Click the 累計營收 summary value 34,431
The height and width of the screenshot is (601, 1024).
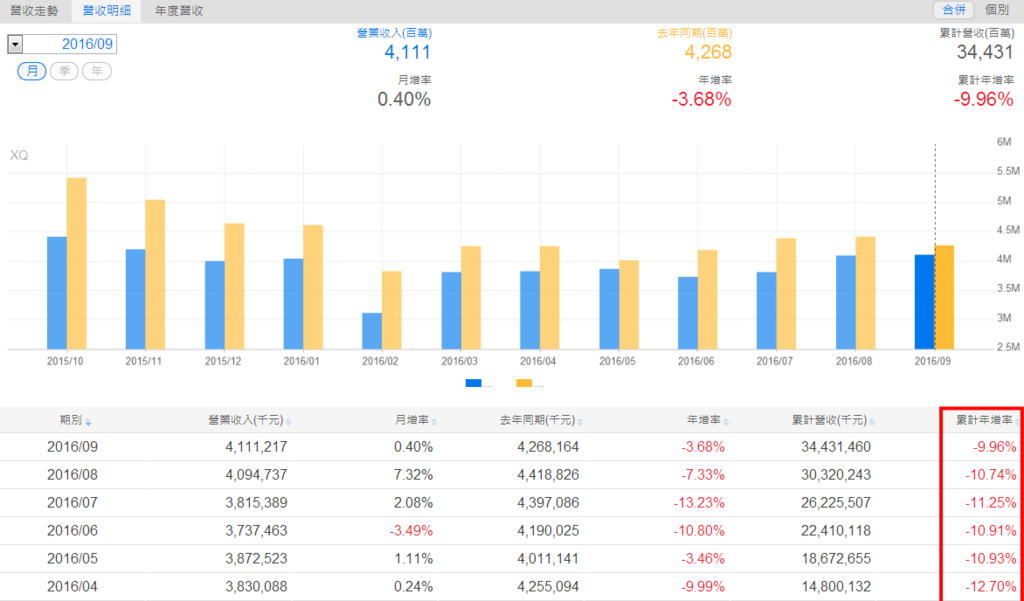(x=985, y=52)
